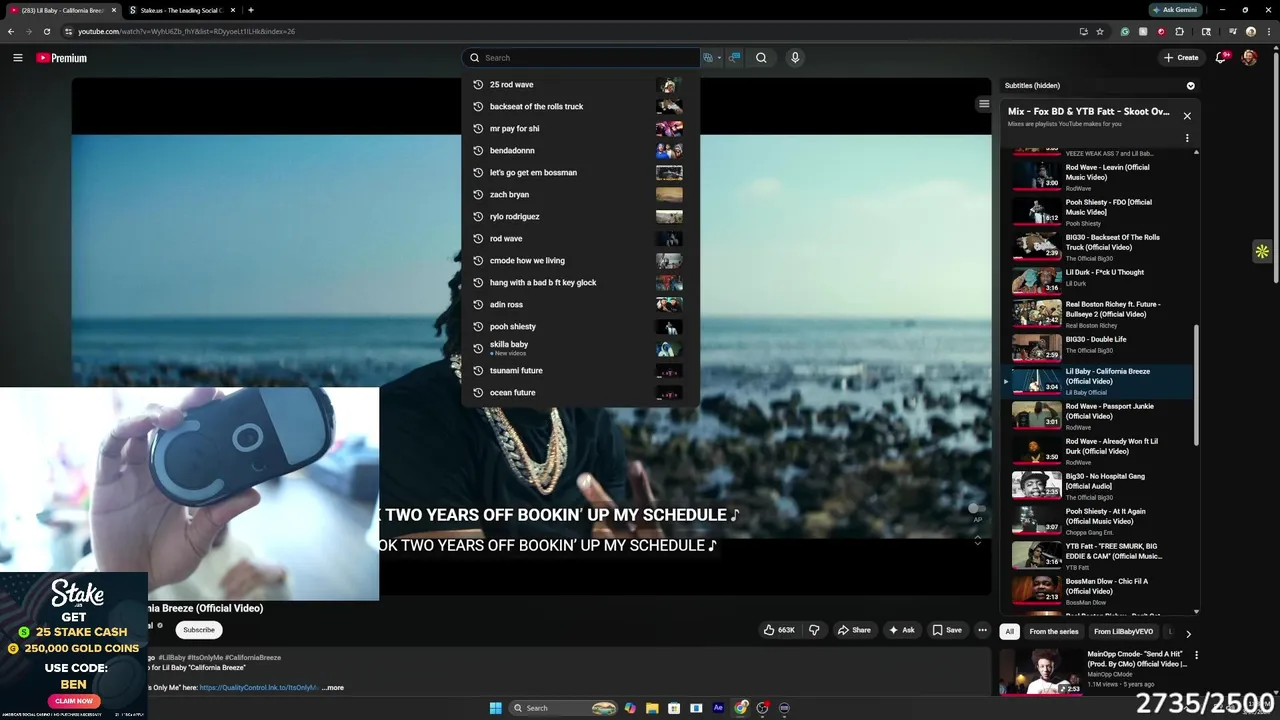Image resolution: width=1280 pixels, height=720 pixels.
Task: Play Lil Durk - F*ck U Thought from playlist
Action: tap(1098, 278)
